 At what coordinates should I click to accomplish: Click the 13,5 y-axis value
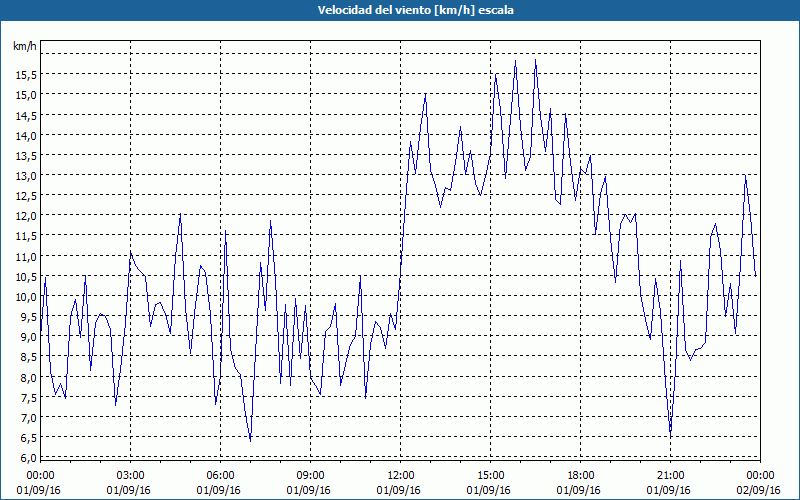point(26,156)
